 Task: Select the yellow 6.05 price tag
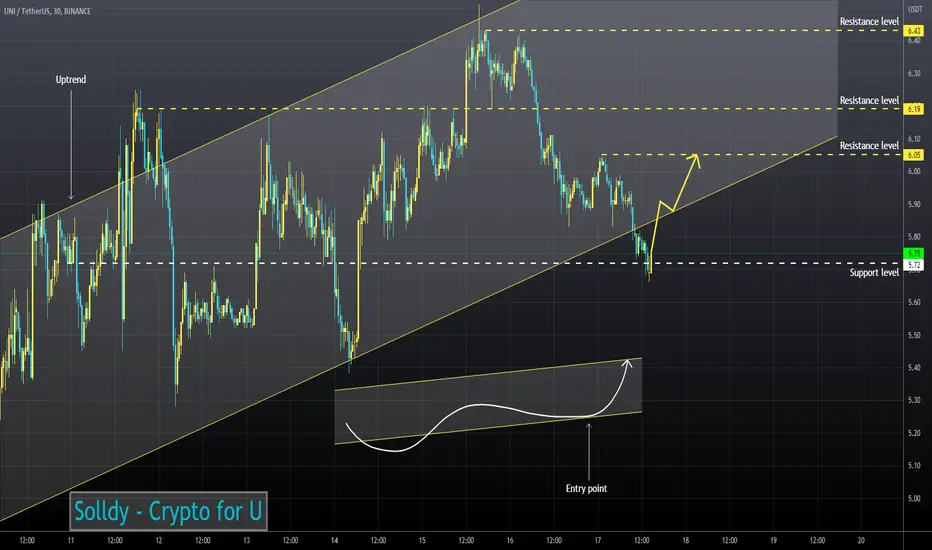point(914,155)
